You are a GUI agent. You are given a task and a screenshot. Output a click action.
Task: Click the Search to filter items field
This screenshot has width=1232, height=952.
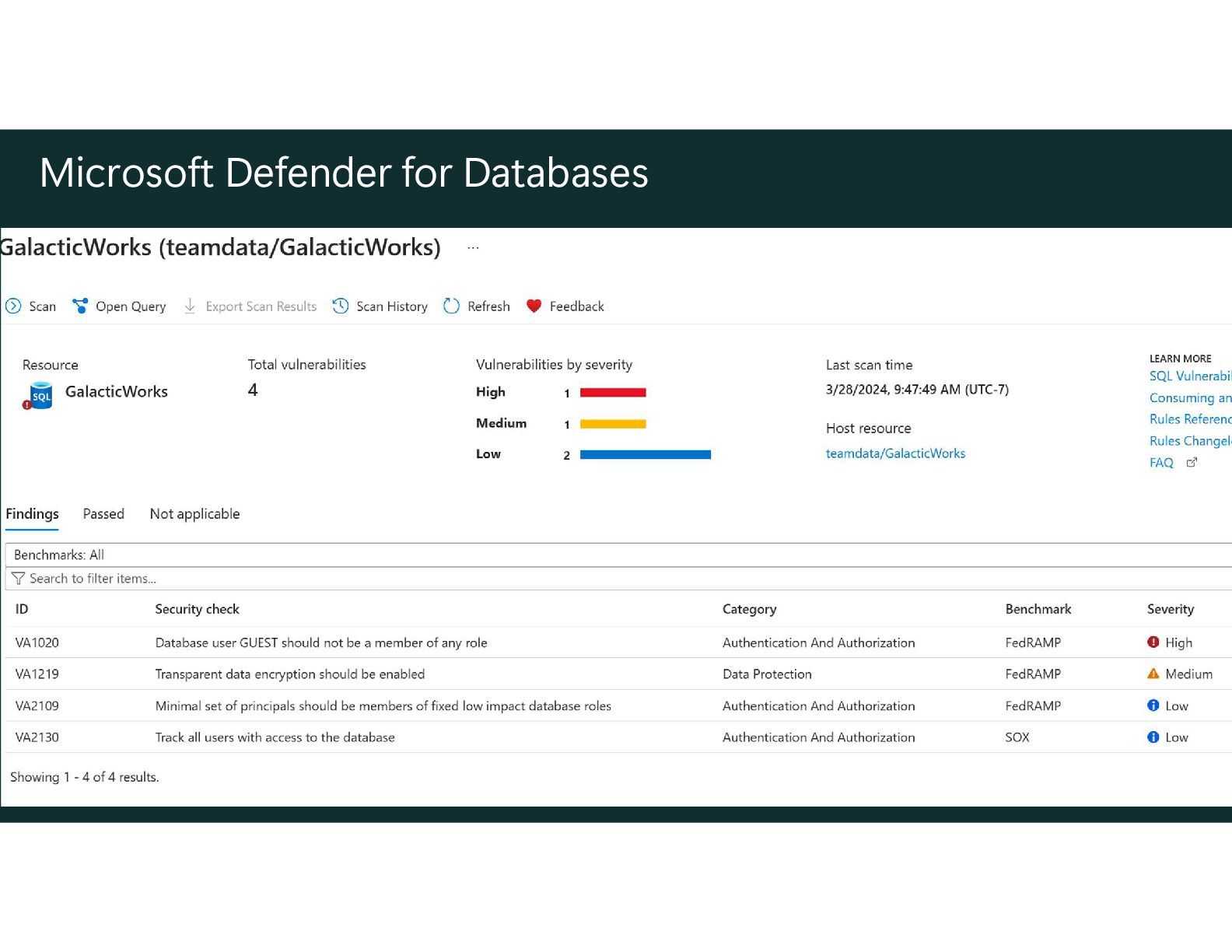click(x=618, y=579)
